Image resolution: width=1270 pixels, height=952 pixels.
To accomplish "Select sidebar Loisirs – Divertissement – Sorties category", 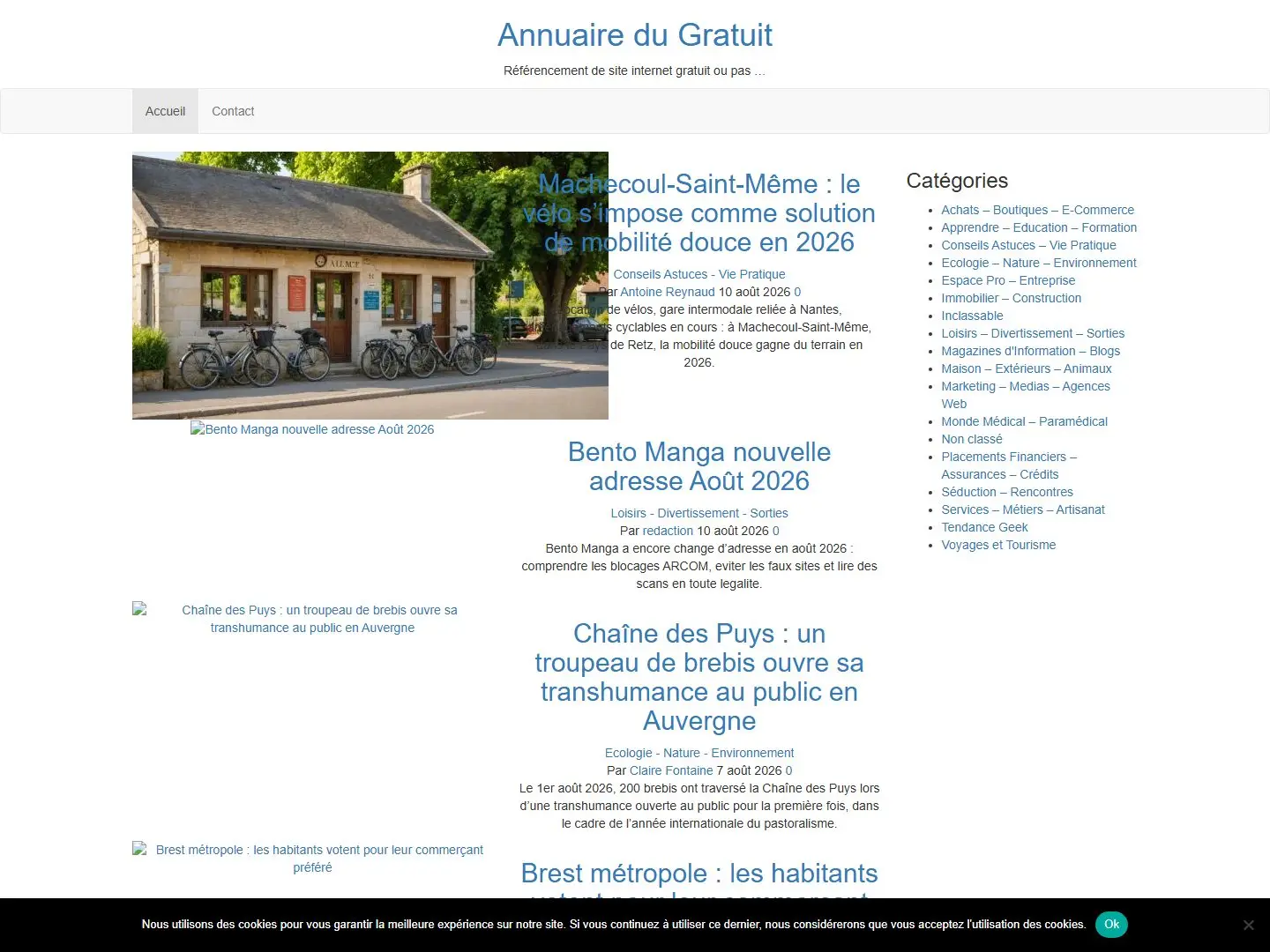I will (1033, 333).
